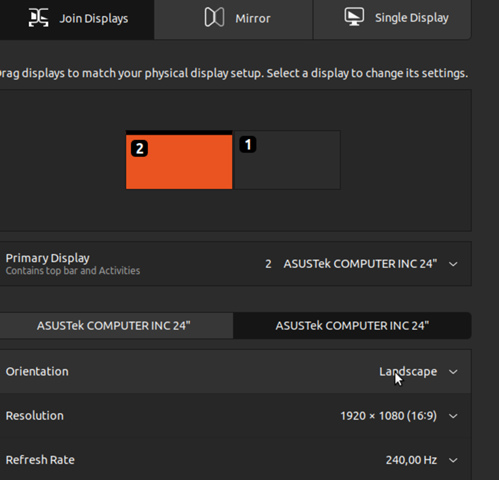
Task: Click the 240,00 Hz refresh rate value
Action: (x=411, y=460)
